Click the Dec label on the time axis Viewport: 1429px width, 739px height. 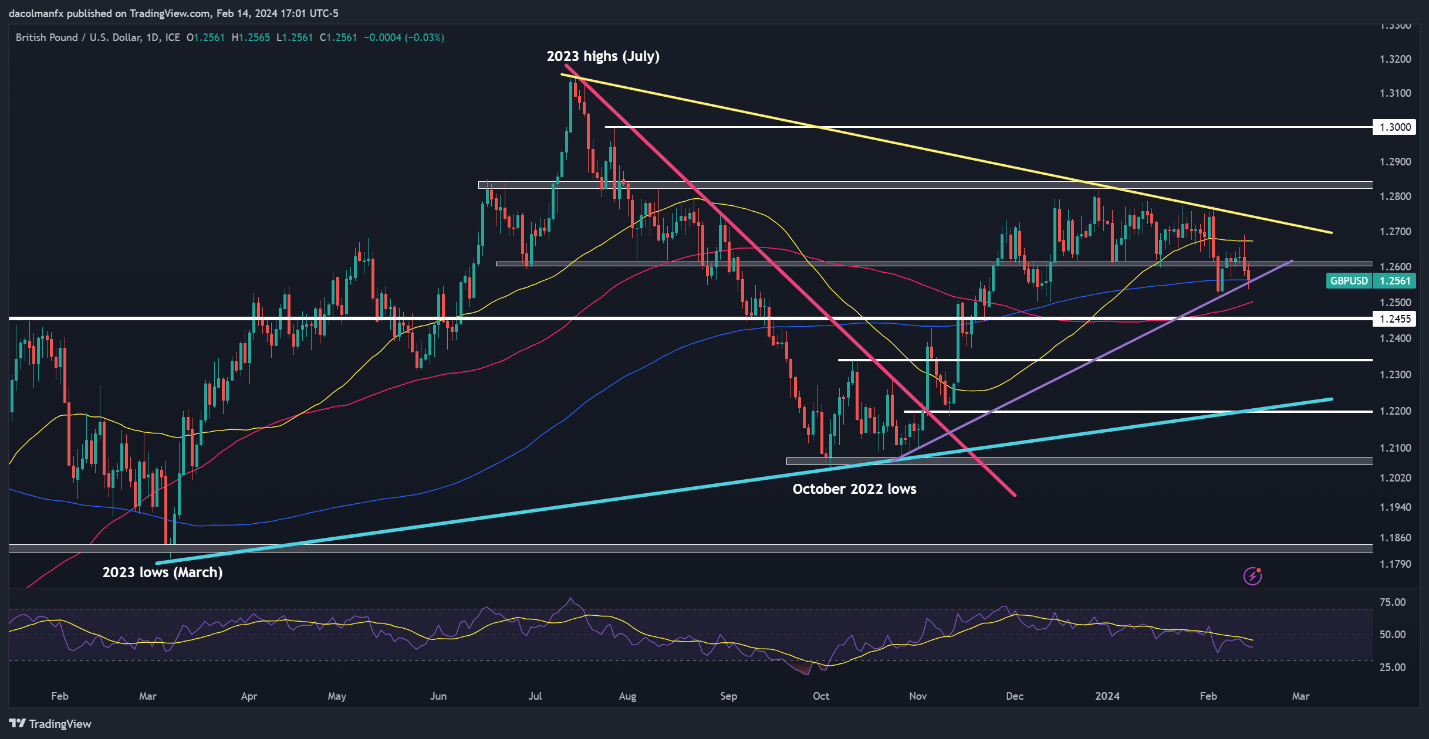(1015, 695)
